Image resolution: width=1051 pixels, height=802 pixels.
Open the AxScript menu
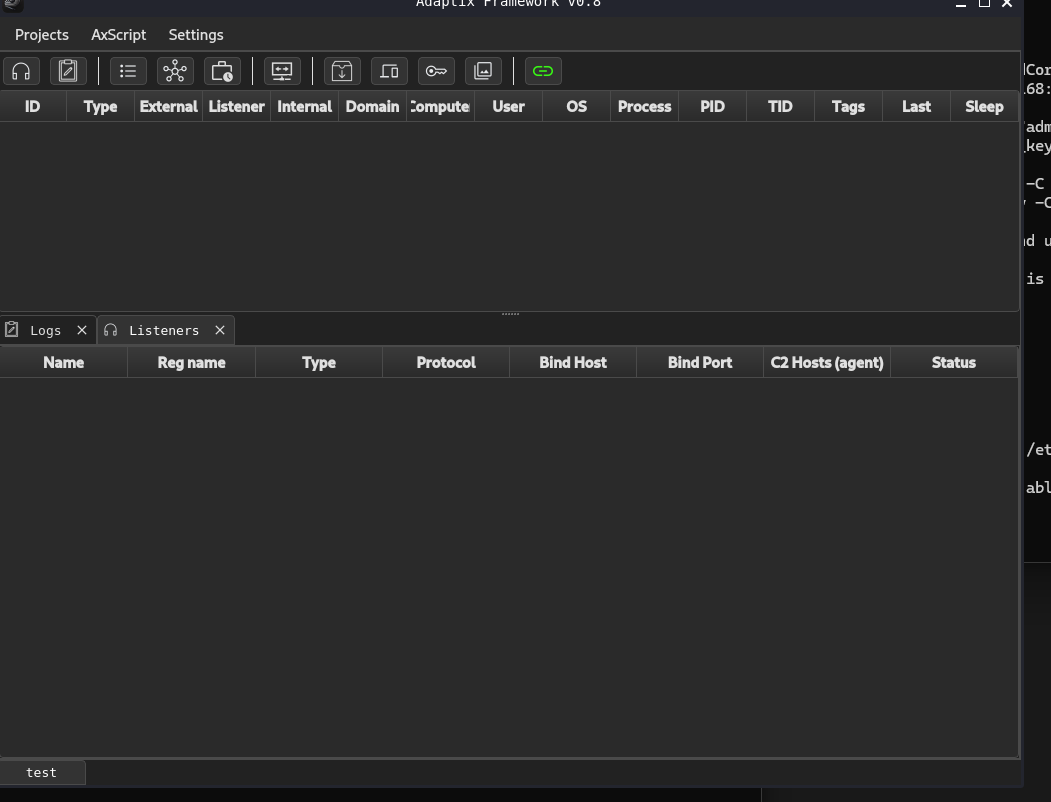pos(119,35)
